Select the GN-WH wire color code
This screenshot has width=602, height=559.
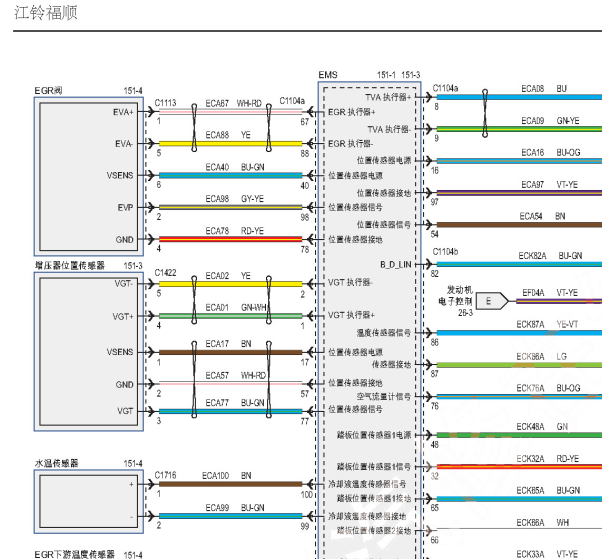(253, 308)
